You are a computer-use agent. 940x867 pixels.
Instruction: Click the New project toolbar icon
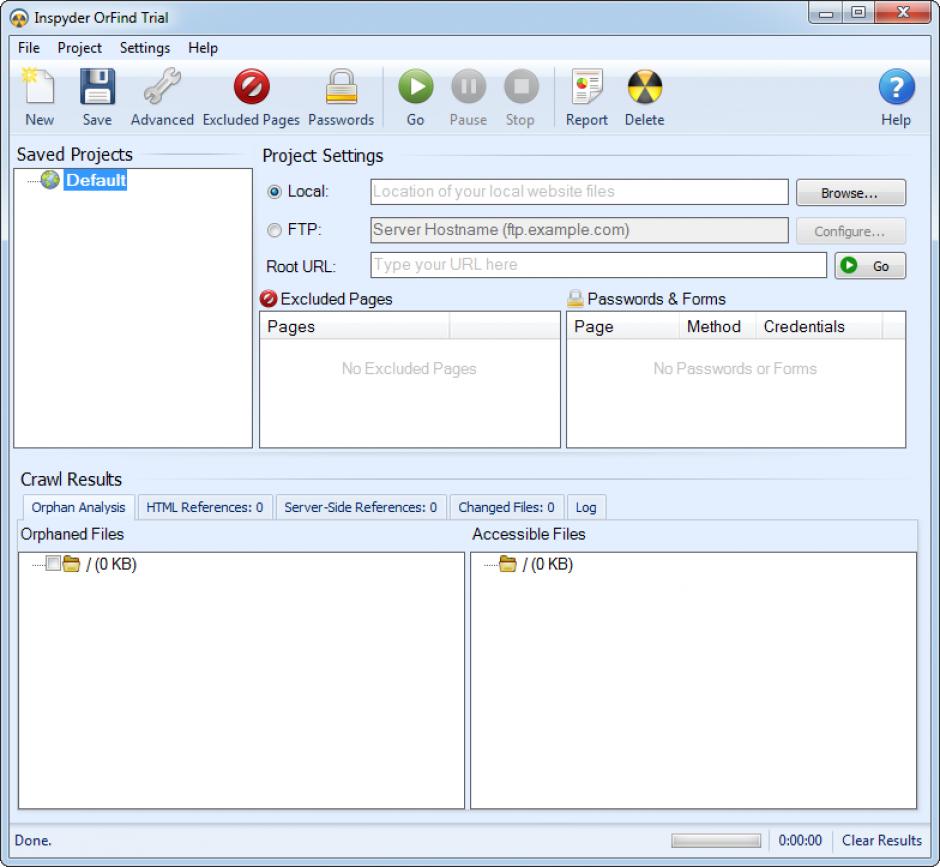tap(39, 89)
